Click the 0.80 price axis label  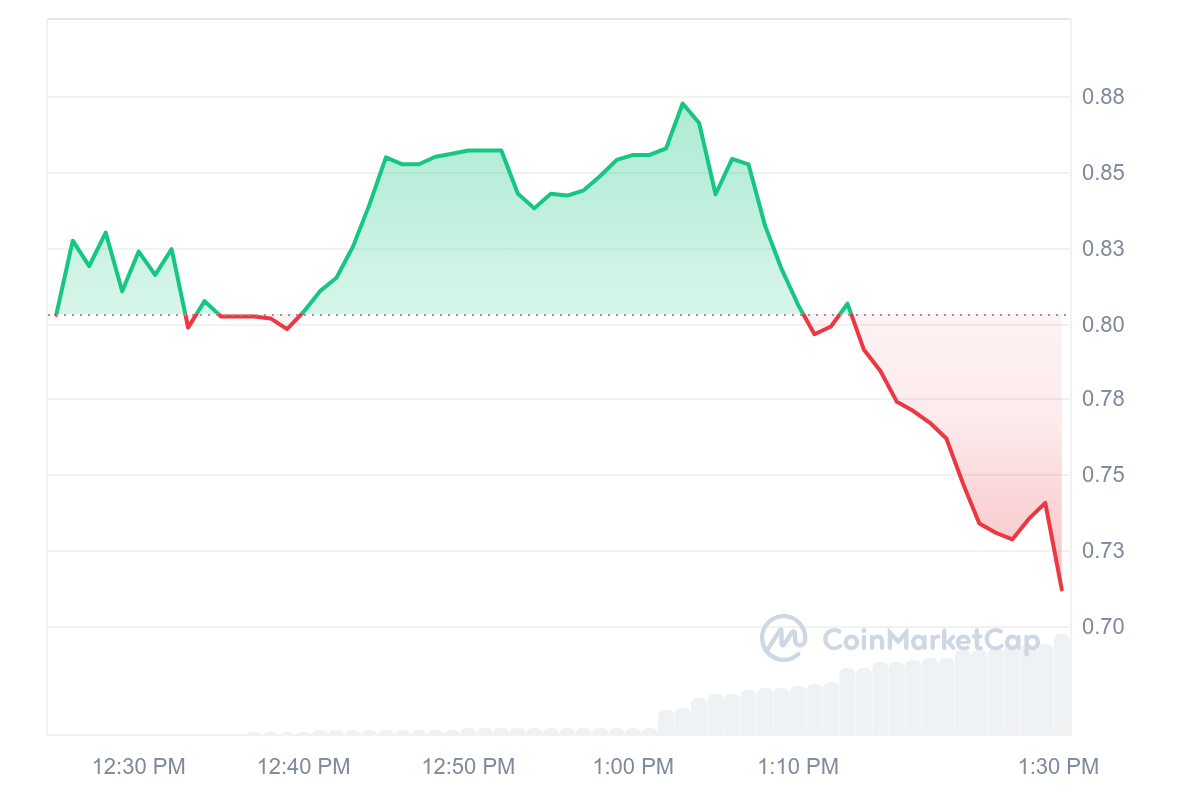click(1103, 324)
